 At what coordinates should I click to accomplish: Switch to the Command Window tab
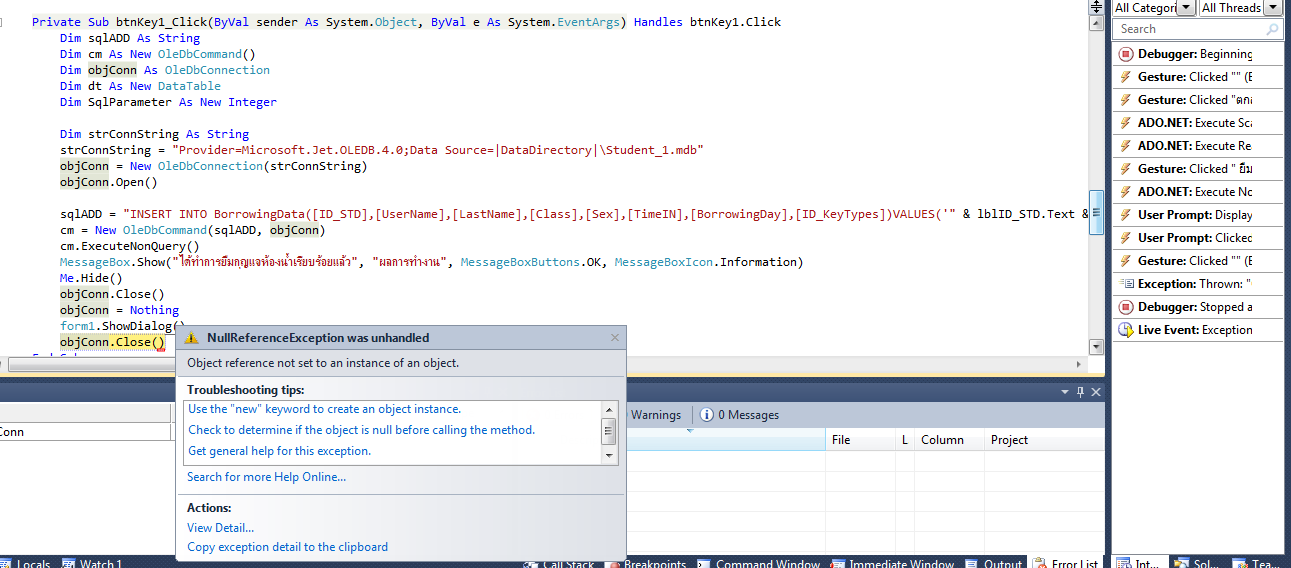click(x=759, y=563)
